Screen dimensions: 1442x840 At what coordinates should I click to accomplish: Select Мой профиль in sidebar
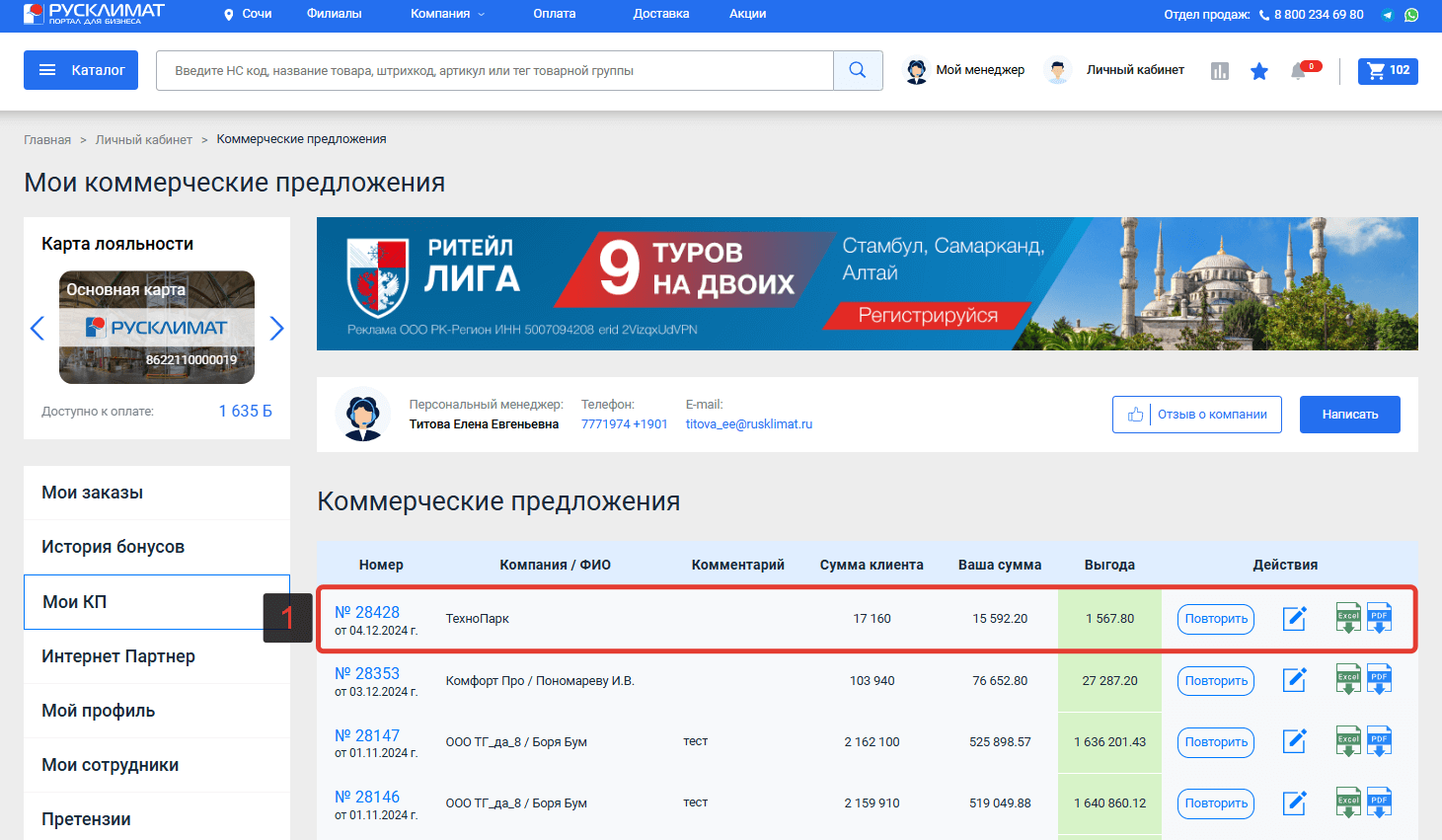pyautogui.click(x=157, y=711)
